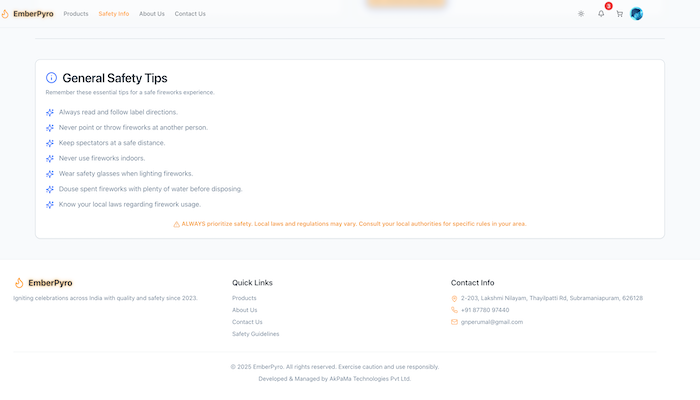This screenshot has height=400, width=700.
Task: Click the location pin icon in Contact Info
Action: tap(454, 299)
